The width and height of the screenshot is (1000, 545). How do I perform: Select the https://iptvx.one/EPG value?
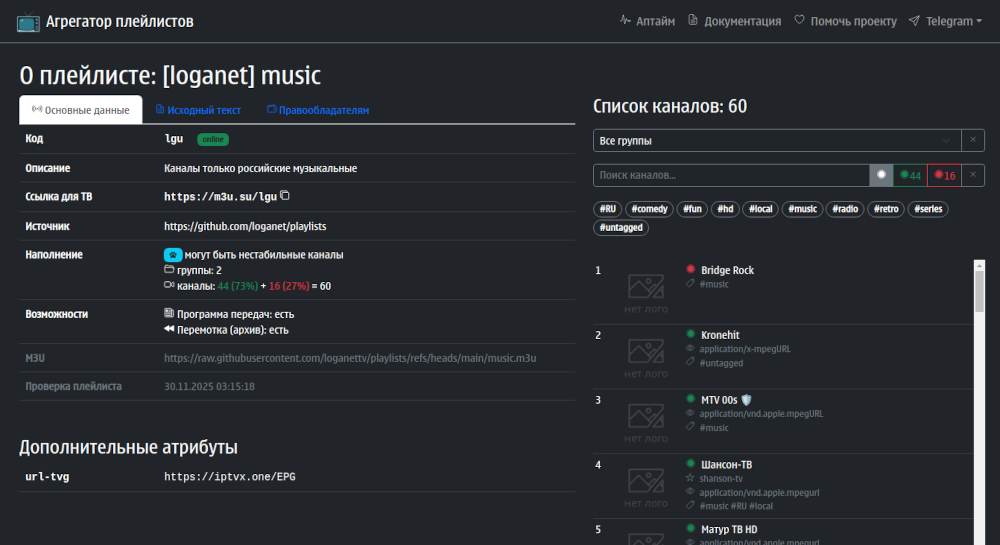click(230, 476)
